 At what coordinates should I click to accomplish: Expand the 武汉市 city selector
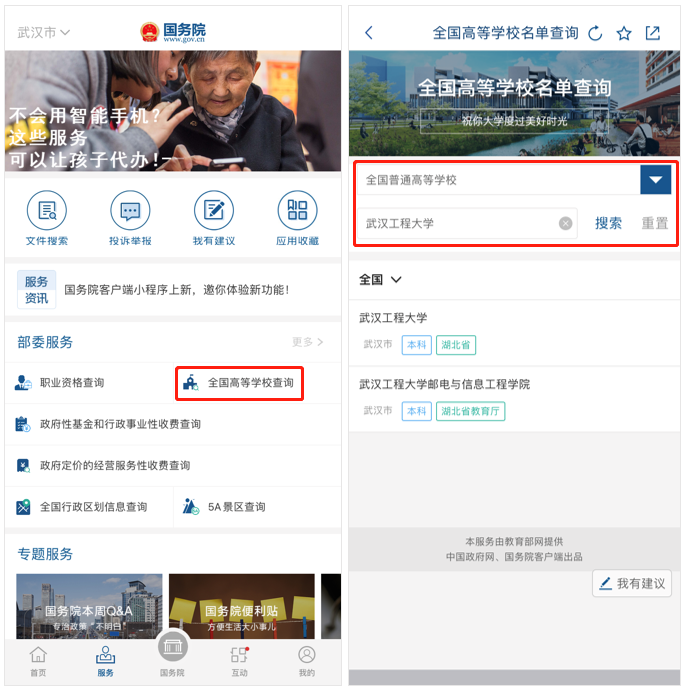tap(43, 32)
